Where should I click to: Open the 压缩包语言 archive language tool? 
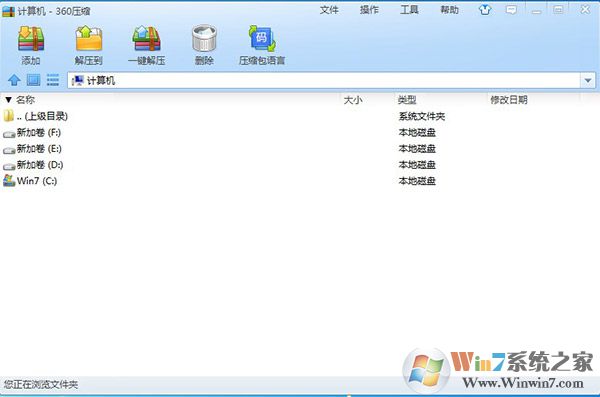(262, 38)
